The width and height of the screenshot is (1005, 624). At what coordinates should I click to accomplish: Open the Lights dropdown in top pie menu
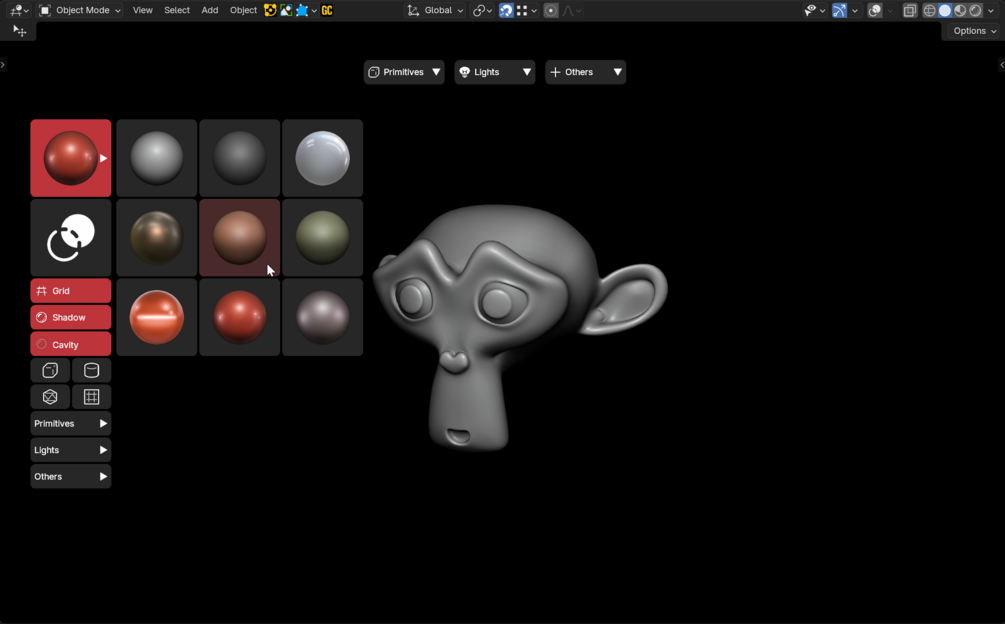(495, 72)
